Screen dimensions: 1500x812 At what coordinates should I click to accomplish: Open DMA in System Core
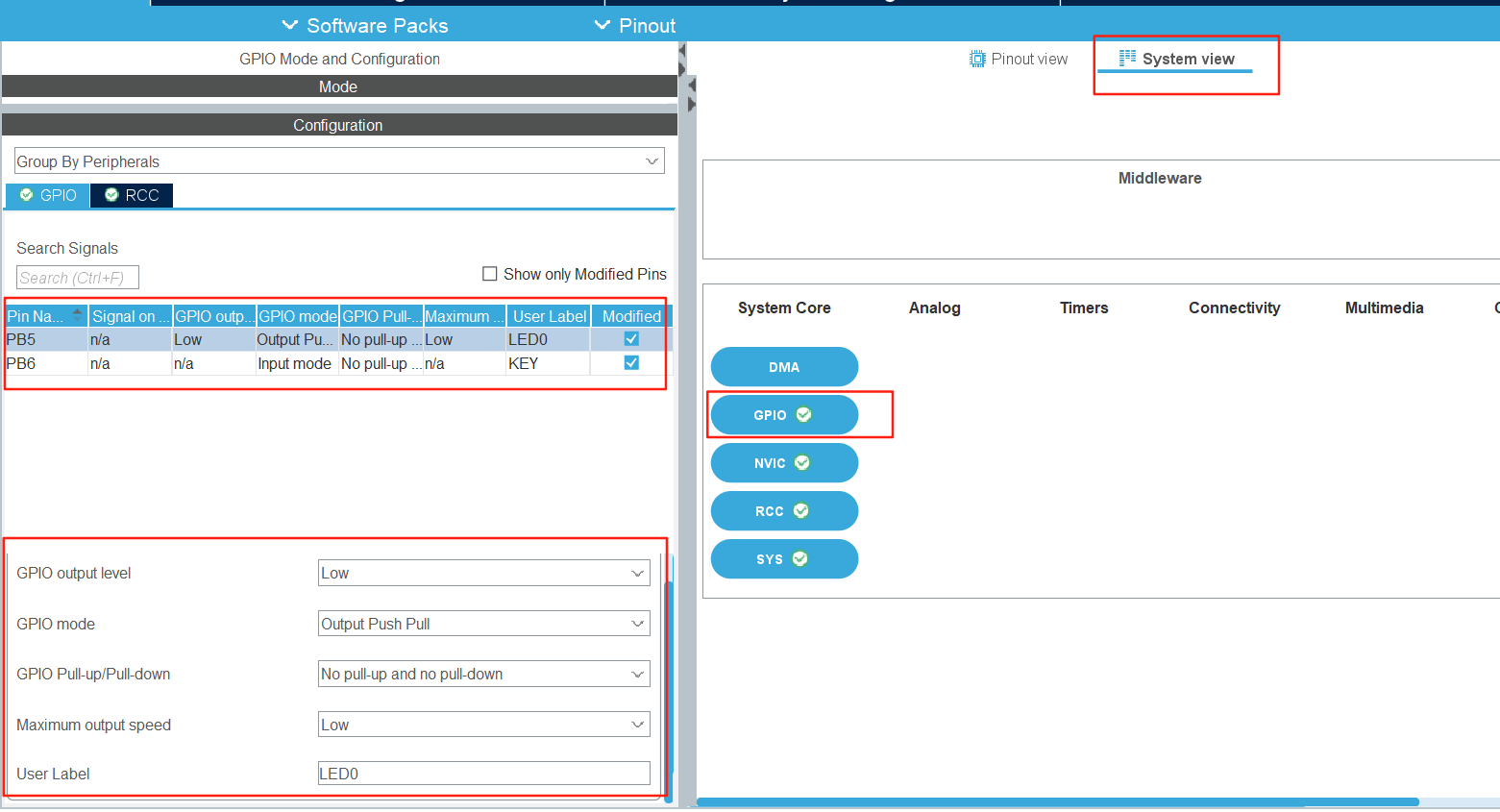tap(784, 367)
